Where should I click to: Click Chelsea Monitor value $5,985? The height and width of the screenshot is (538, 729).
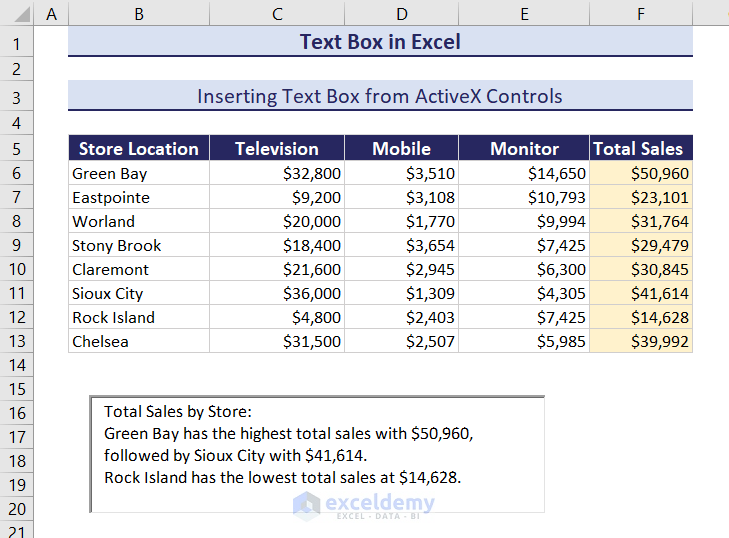point(525,341)
